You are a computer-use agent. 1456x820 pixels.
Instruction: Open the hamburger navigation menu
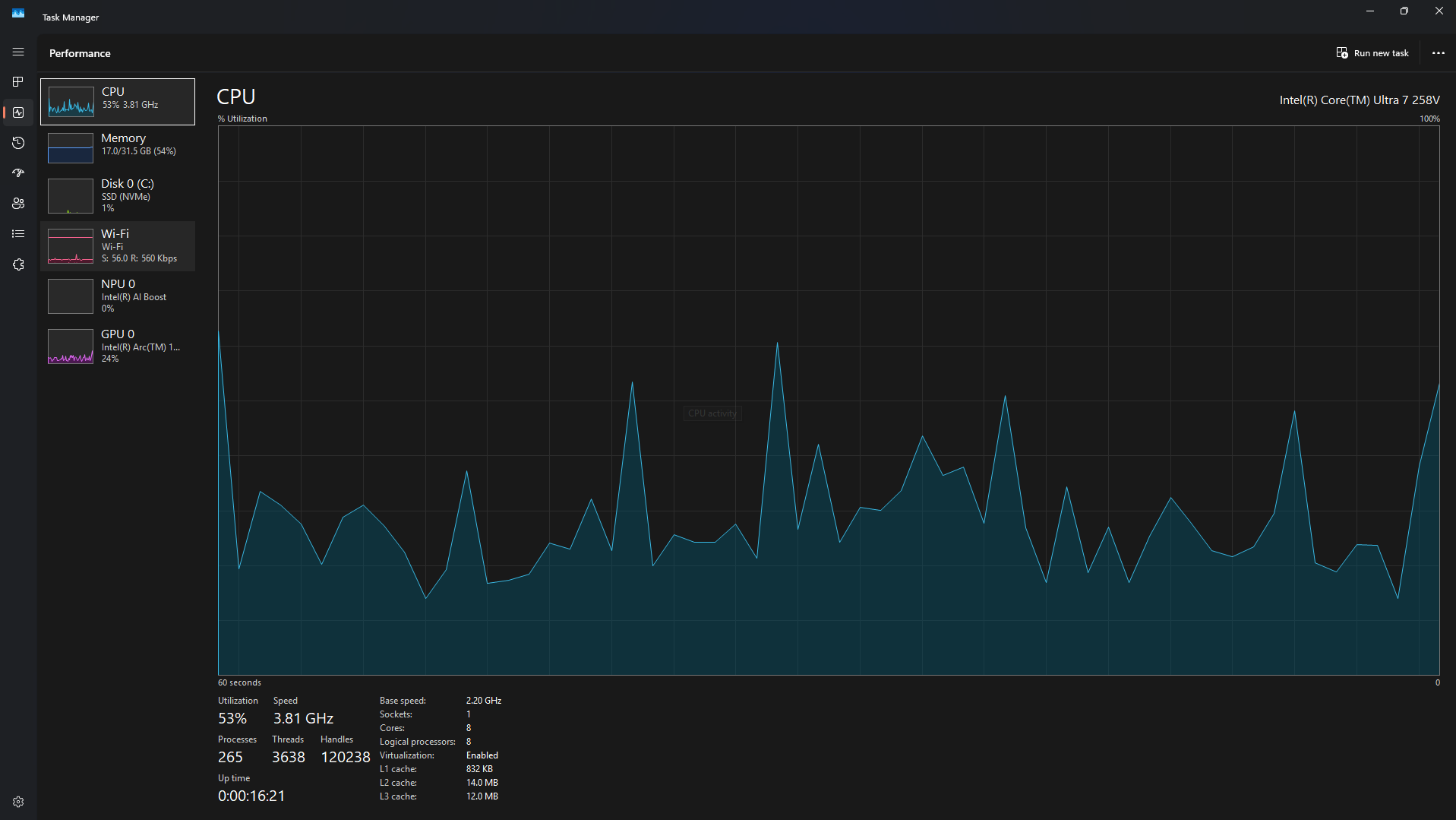pyautogui.click(x=18, y=52)
